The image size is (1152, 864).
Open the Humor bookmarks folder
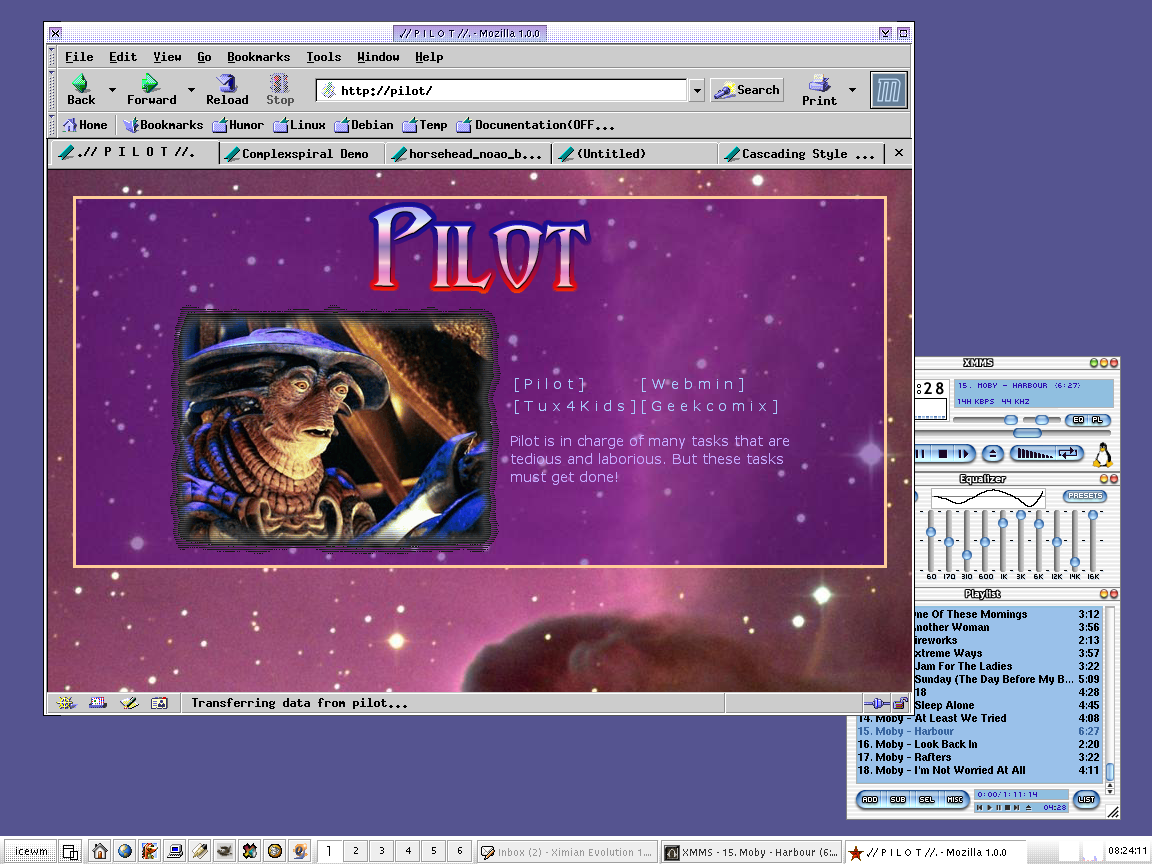coord(237,125)
